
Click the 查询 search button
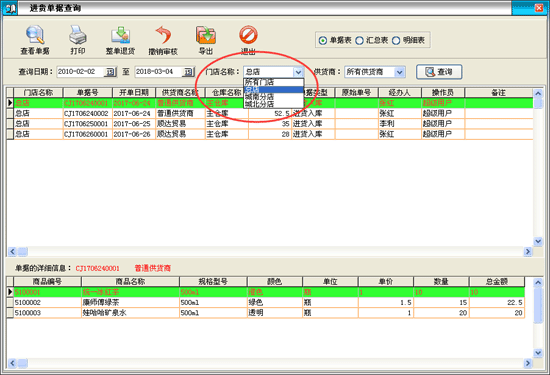pyautogui.click(x=439, y=72)
